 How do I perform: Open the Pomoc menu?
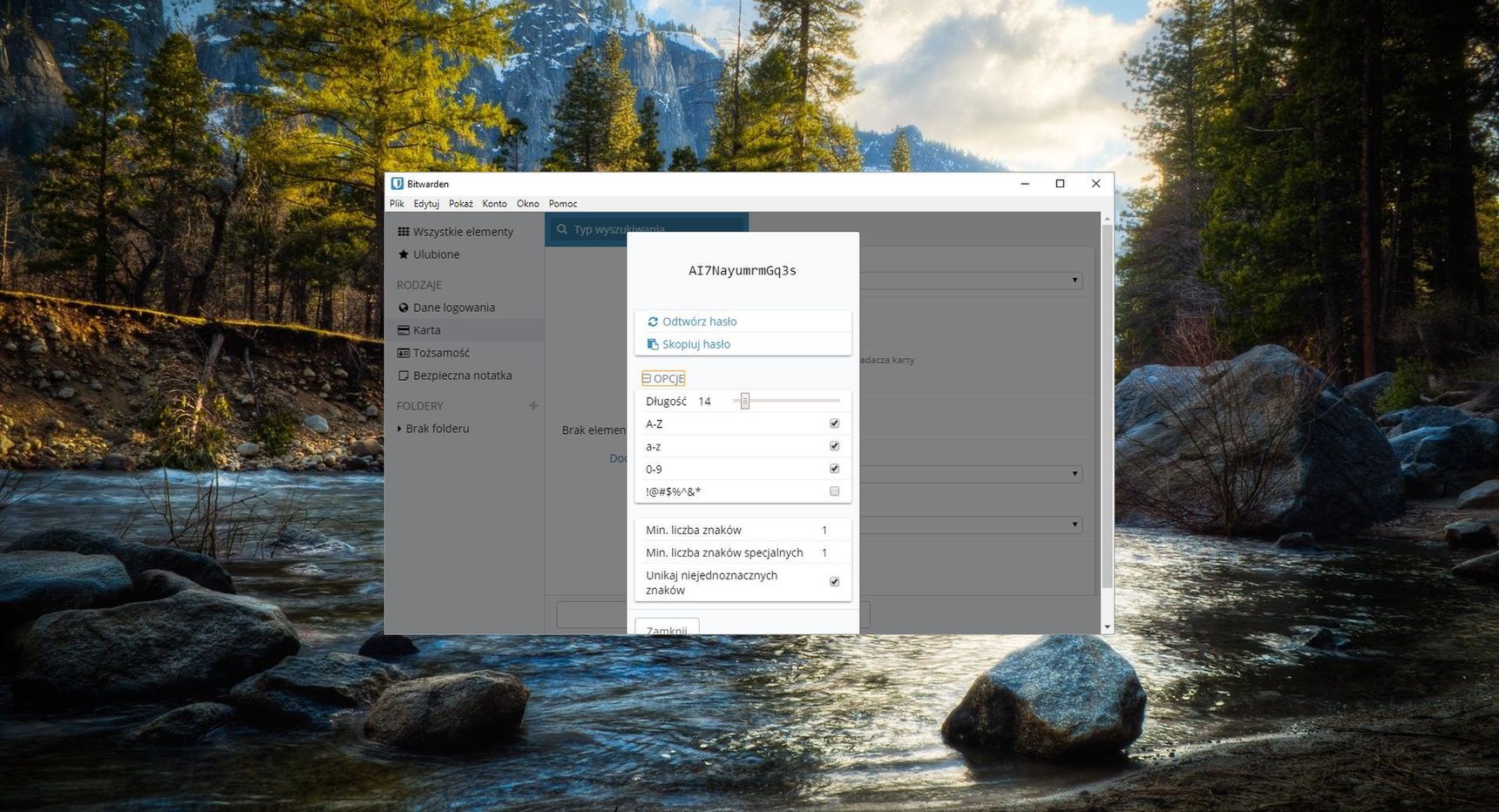563,204
